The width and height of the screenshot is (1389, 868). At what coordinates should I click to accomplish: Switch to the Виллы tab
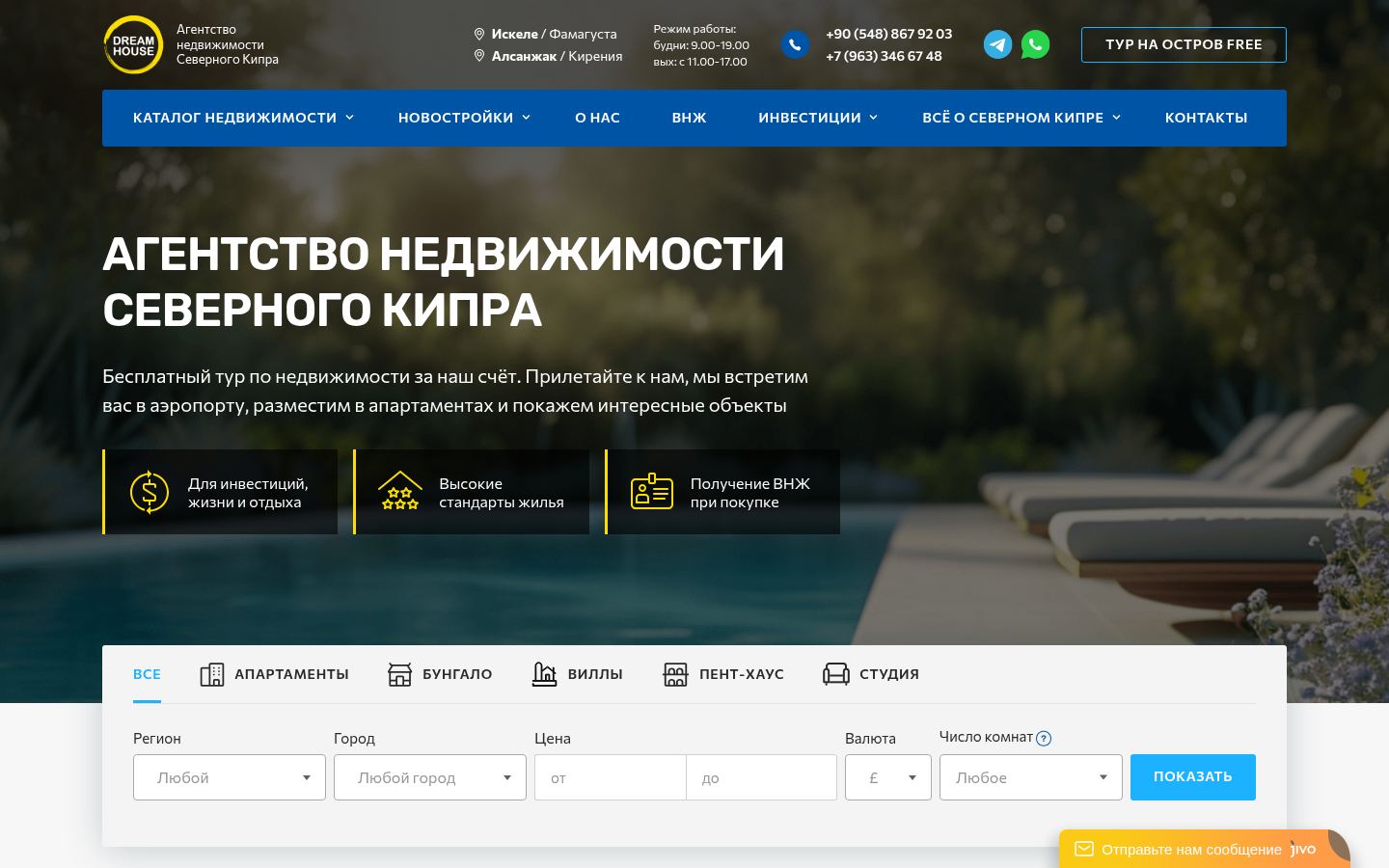point(577,674)
